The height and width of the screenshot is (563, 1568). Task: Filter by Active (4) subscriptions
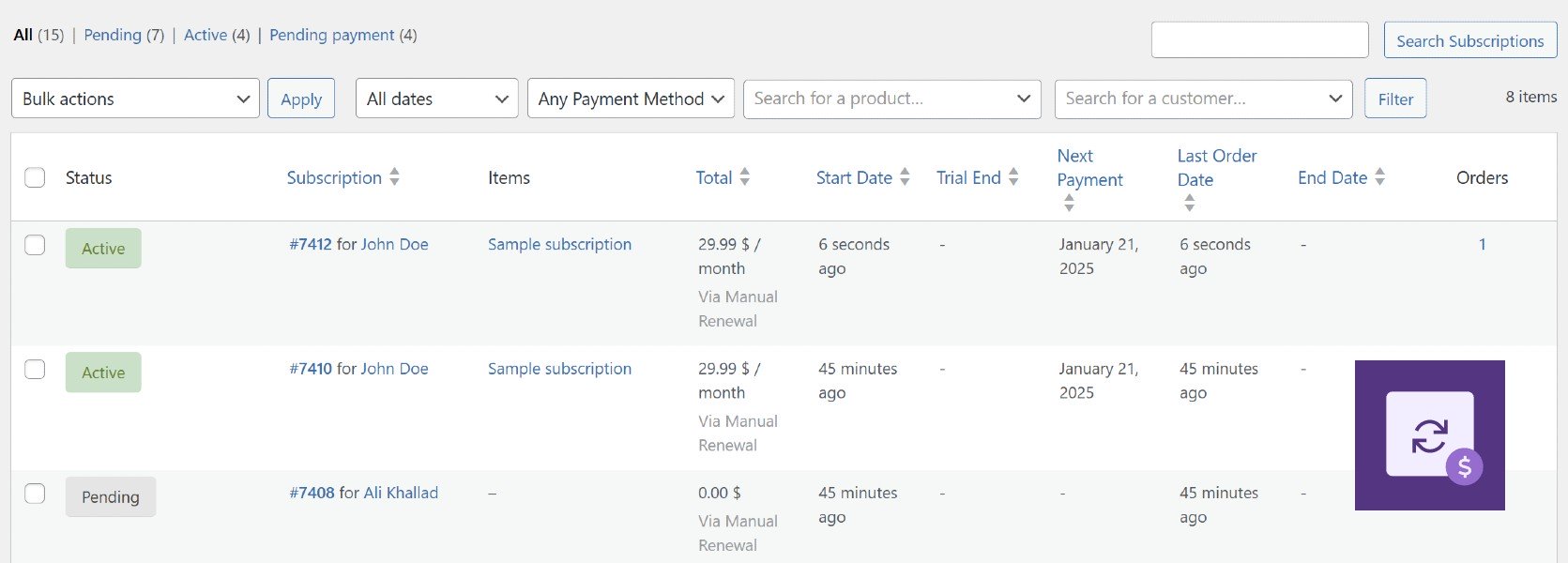(x=217, y=35)
